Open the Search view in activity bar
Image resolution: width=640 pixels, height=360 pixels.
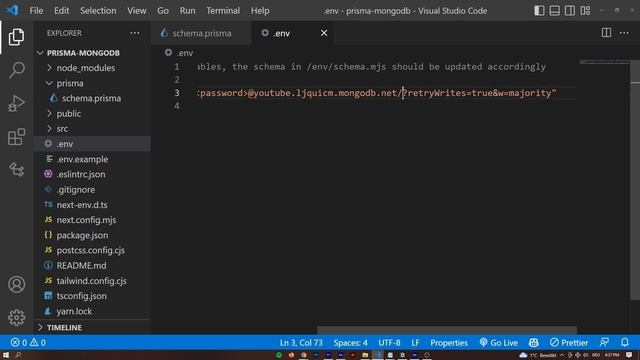click(16, 70)
